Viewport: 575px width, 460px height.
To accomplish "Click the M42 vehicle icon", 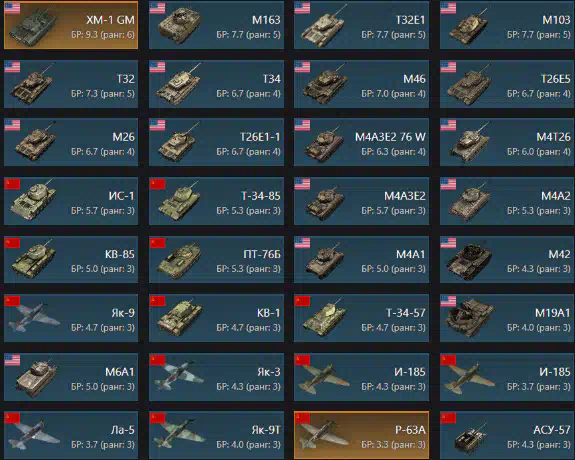I will pyautogui.click(x=469, y=261).
